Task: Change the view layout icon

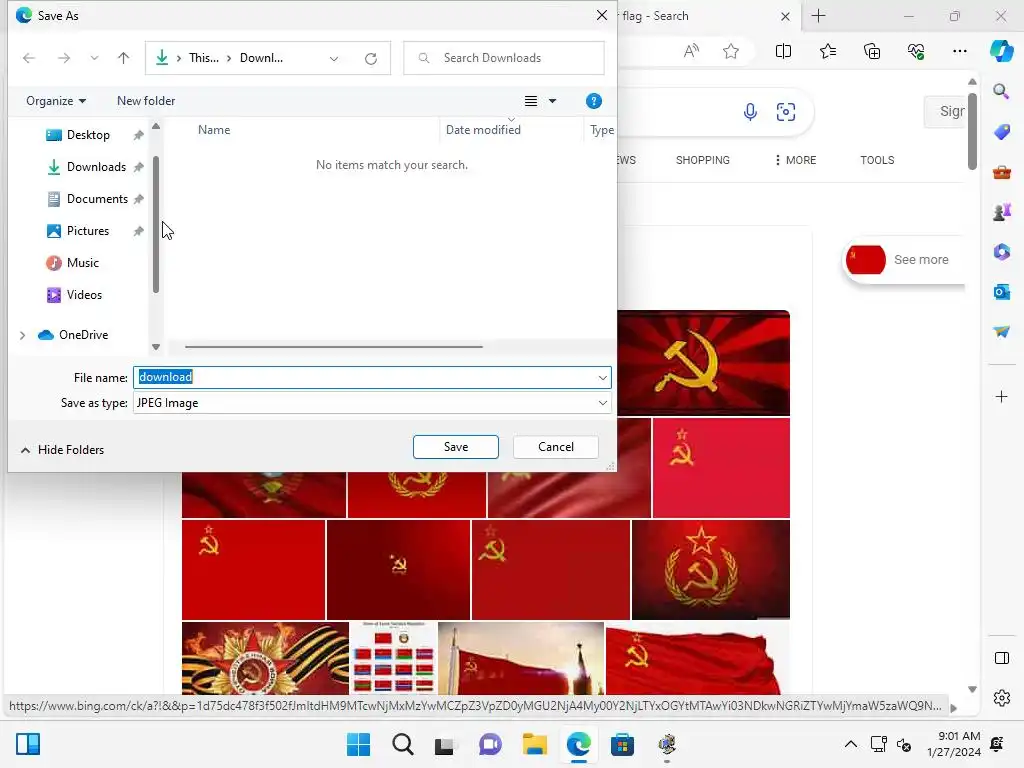Action: coord(531,101)
